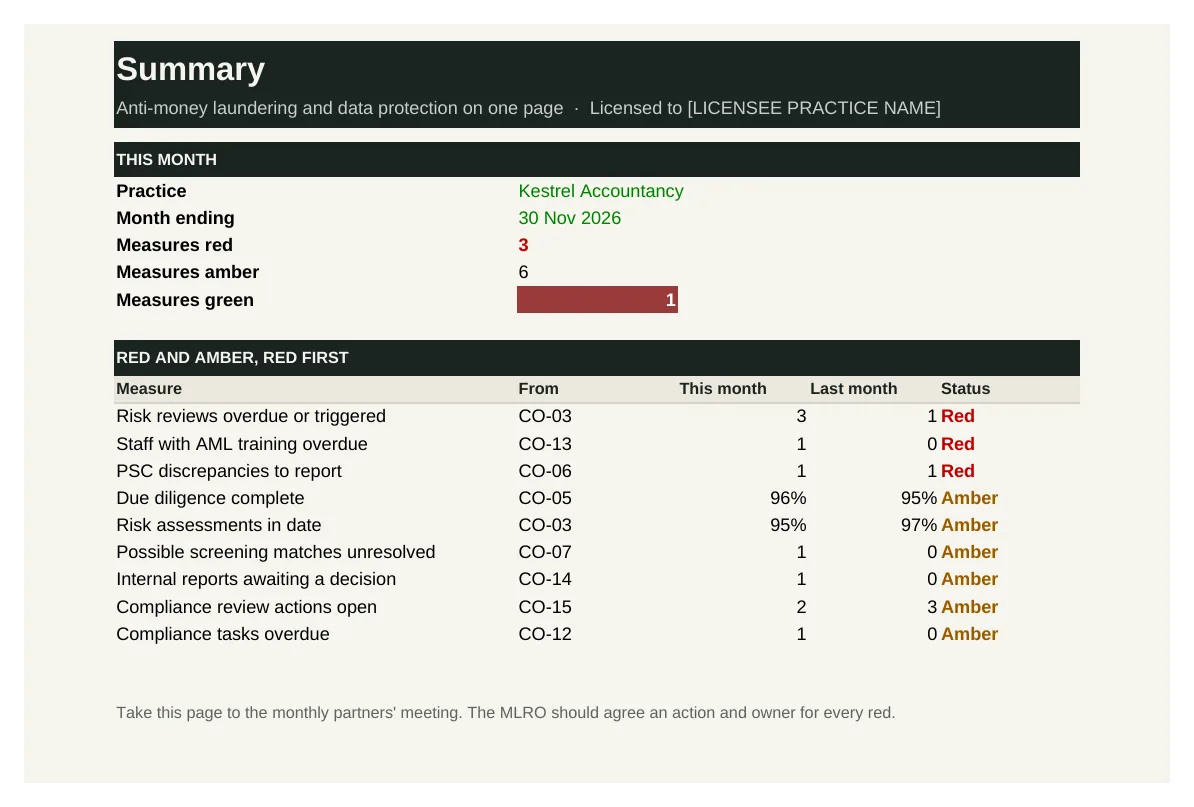Click the "Measures amber" label

187,273
